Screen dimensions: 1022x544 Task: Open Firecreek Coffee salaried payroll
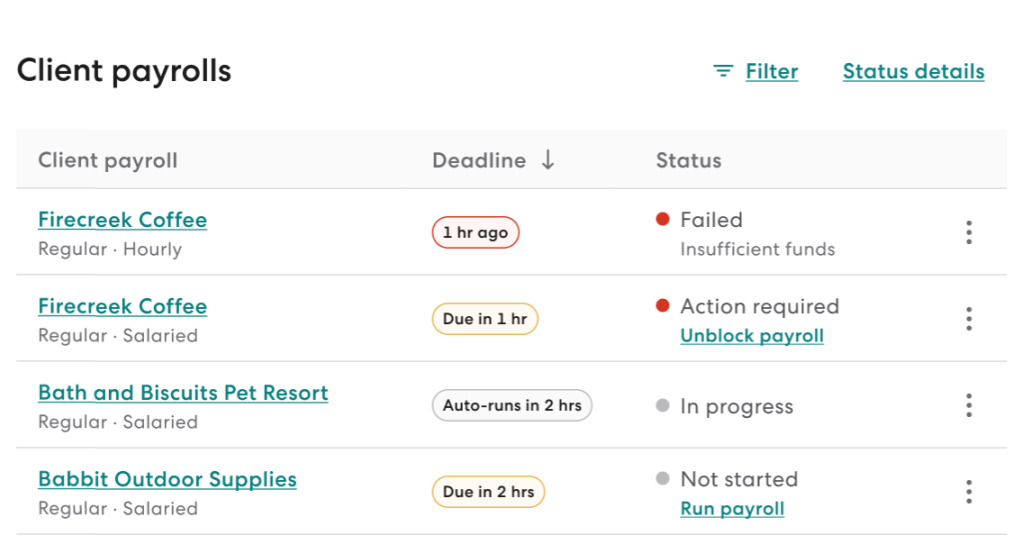pos(122,306)
